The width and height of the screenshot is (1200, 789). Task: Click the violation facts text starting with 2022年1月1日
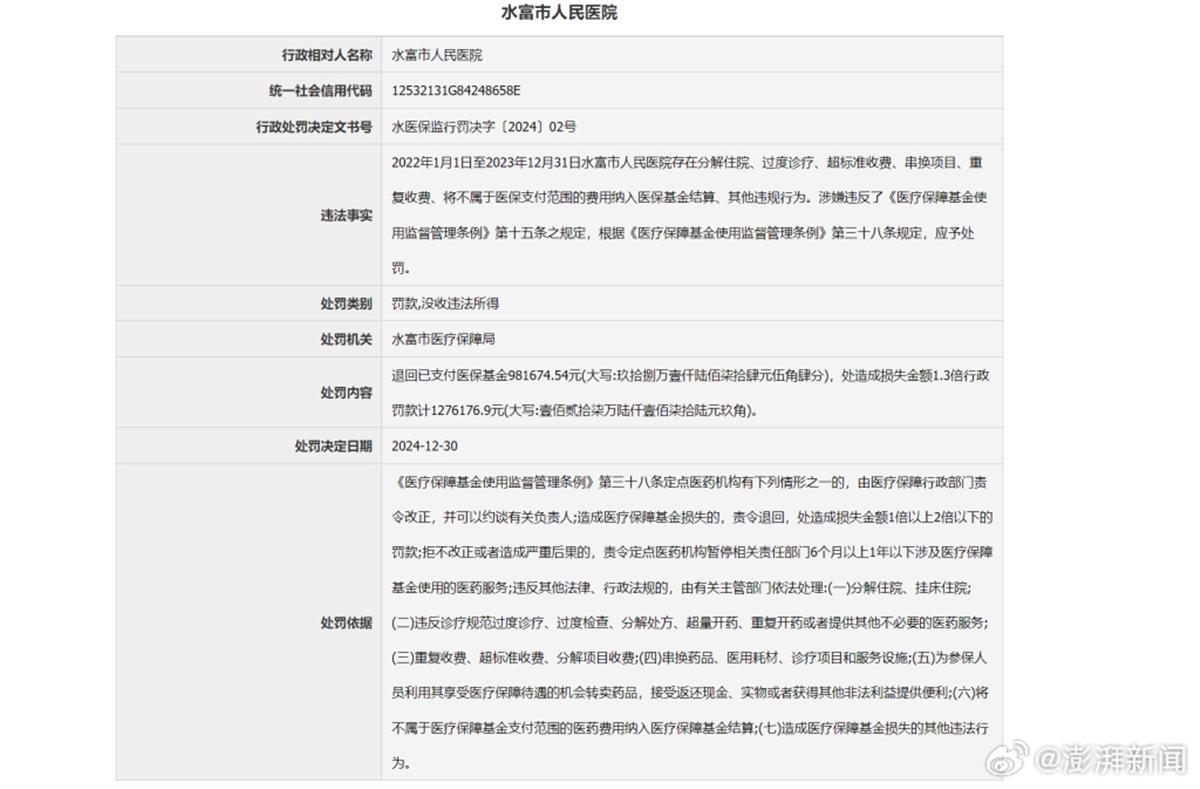click(x=690, y=161)
